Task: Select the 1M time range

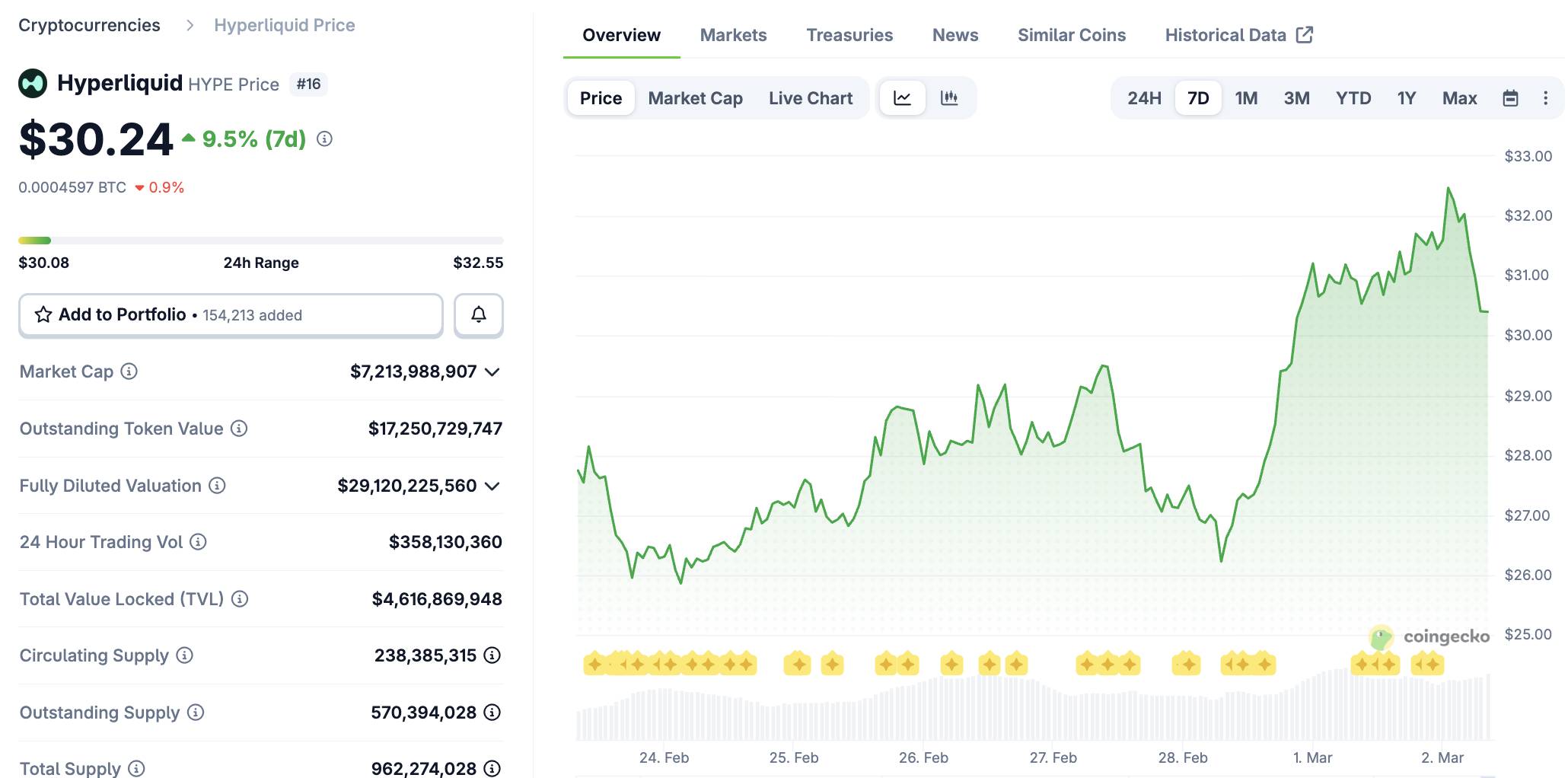Action: coord(1246,98)
